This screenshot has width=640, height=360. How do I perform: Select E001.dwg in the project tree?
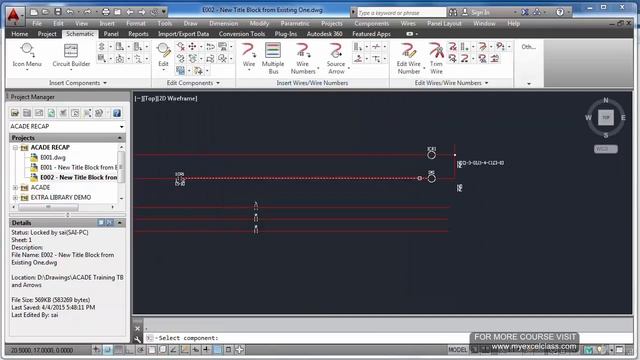[x=53, y=158]
